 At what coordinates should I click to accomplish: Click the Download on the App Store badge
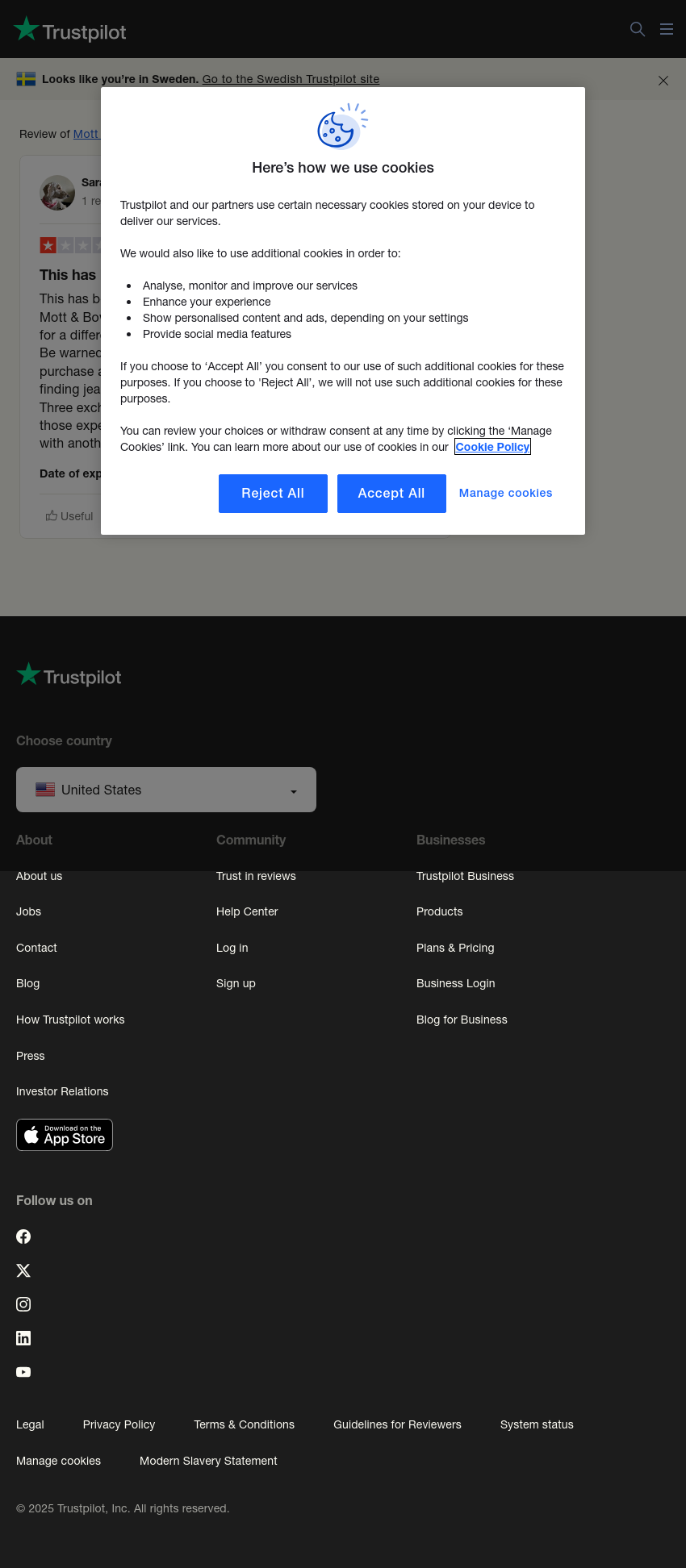[x=65, y=1135]
